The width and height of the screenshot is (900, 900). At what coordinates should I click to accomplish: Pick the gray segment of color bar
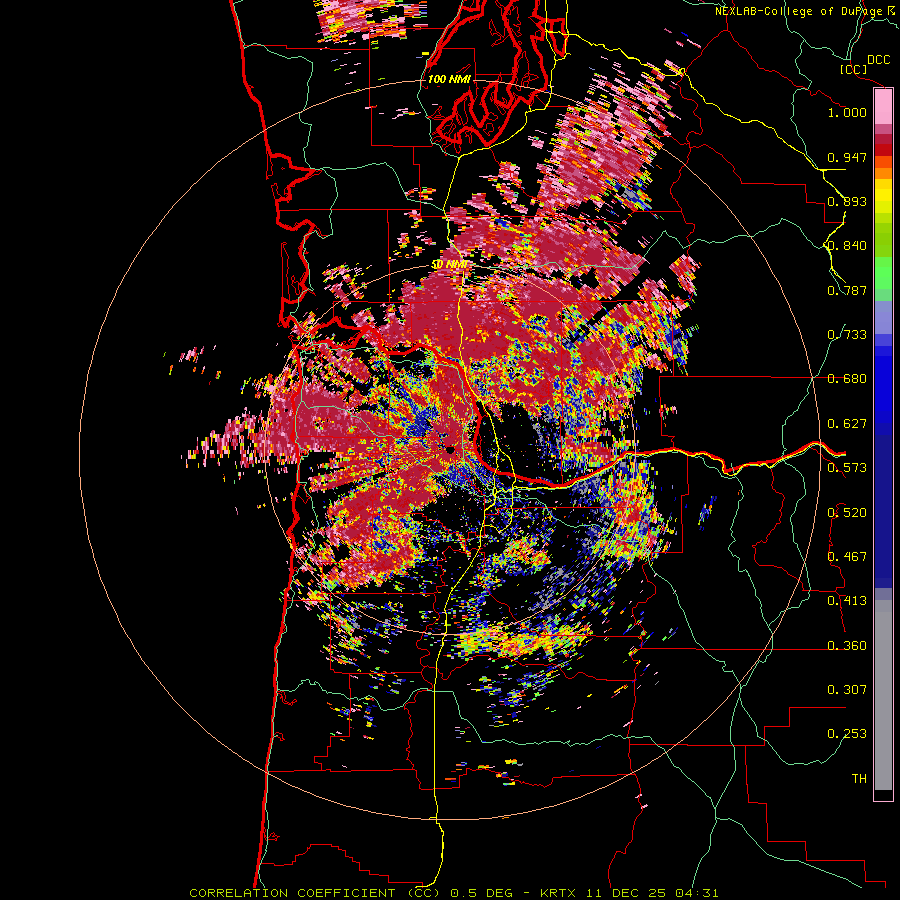coord(883,695)
